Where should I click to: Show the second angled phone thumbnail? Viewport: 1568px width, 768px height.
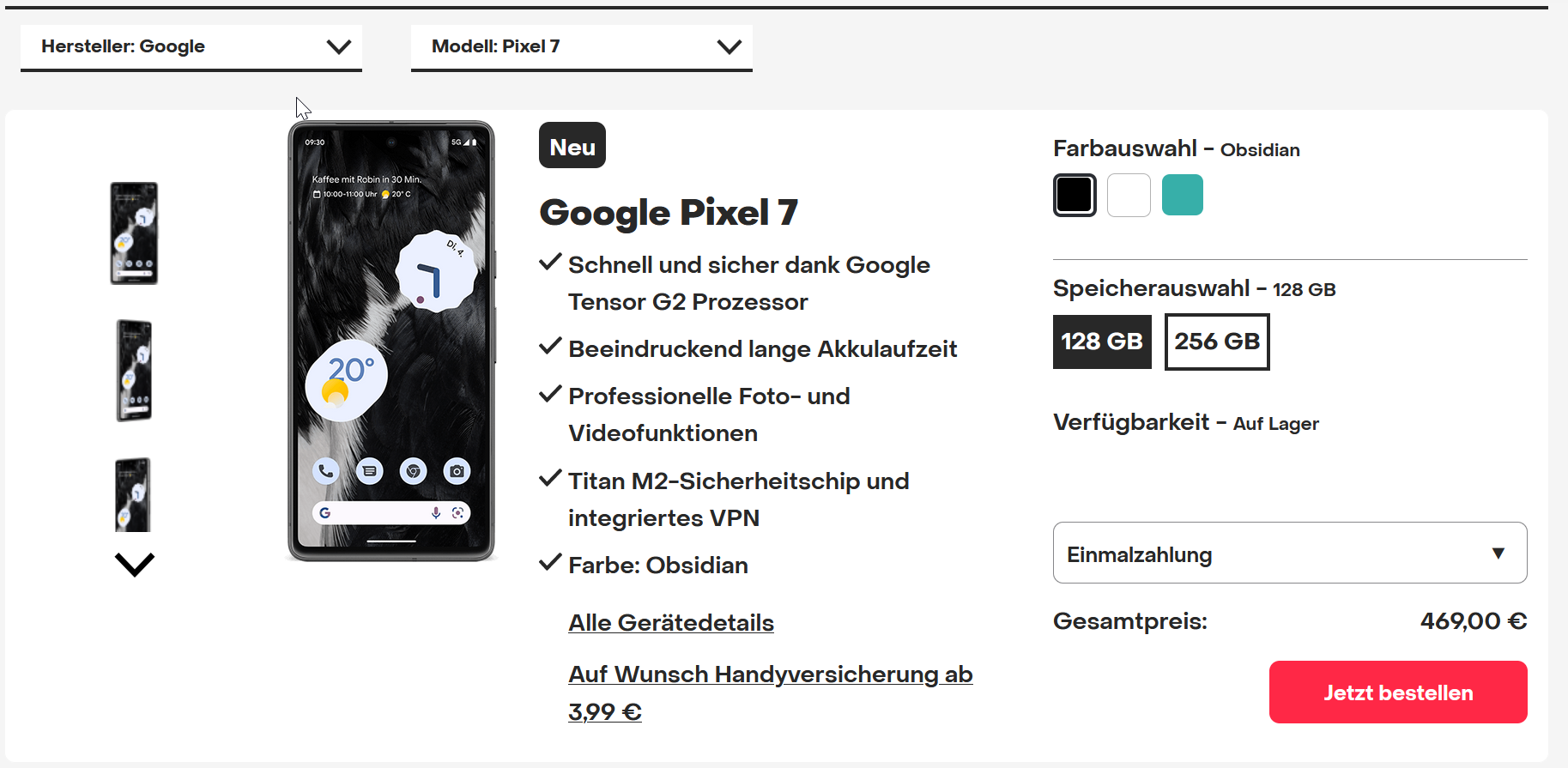tap(134, 371)
